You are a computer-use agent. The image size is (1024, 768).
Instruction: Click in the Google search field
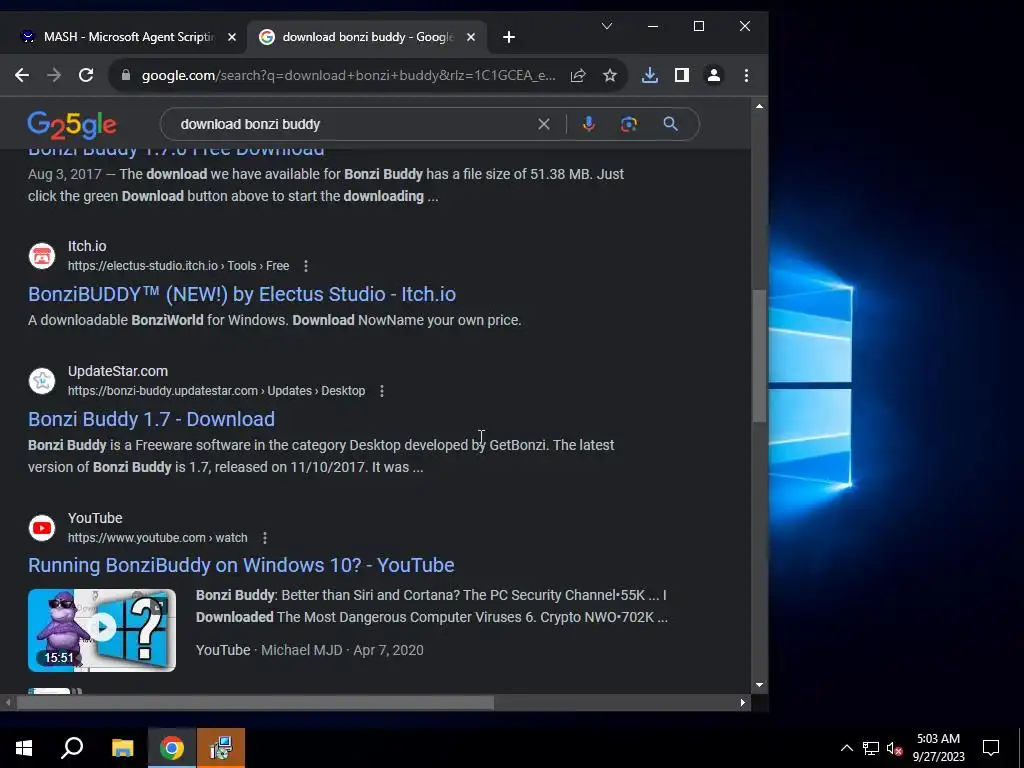353,124
